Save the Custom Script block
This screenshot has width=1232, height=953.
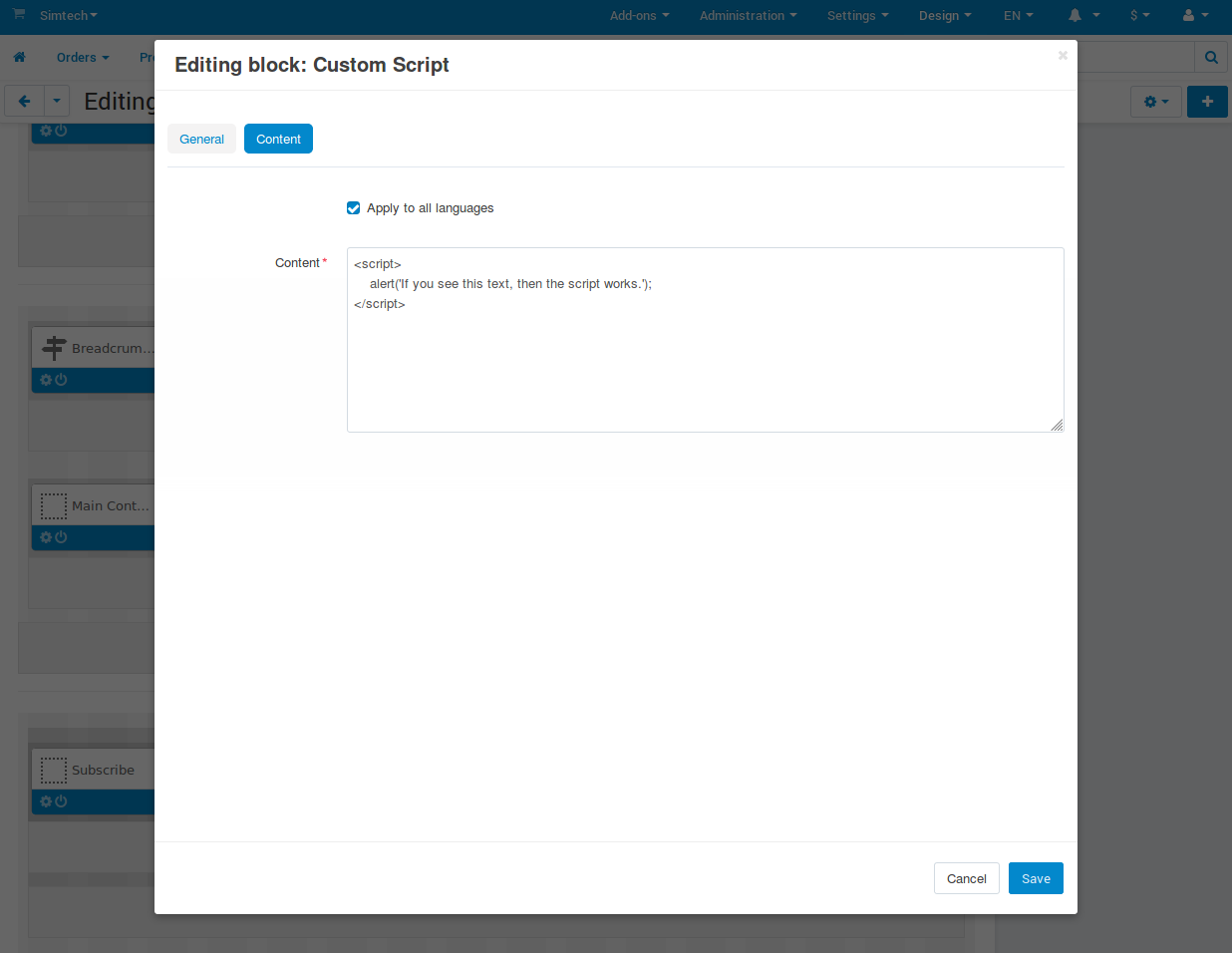click(x=1036, y=878)
